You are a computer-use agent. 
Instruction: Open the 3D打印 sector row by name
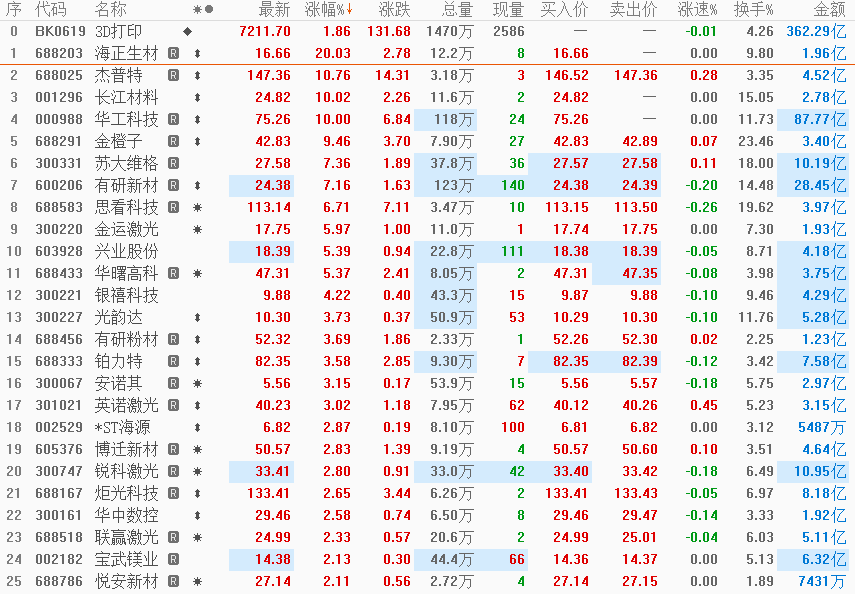(x=118, y=32)
